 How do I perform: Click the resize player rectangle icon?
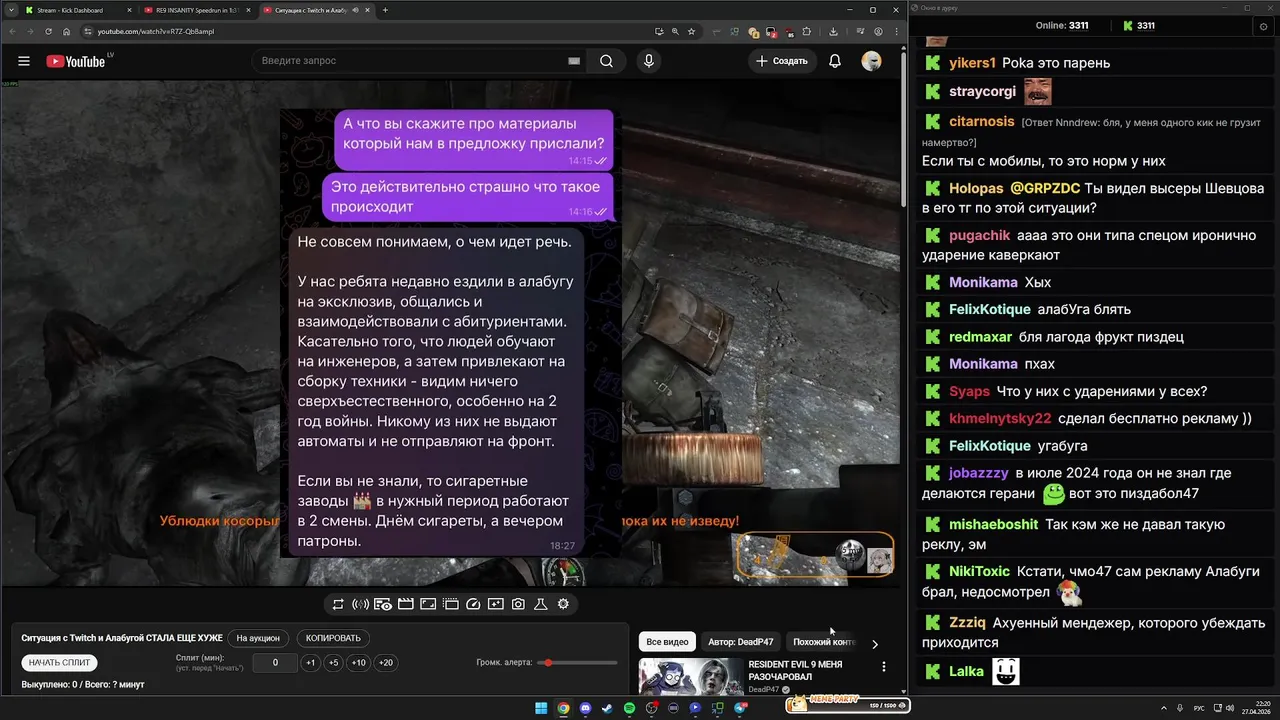coord(428,604)
